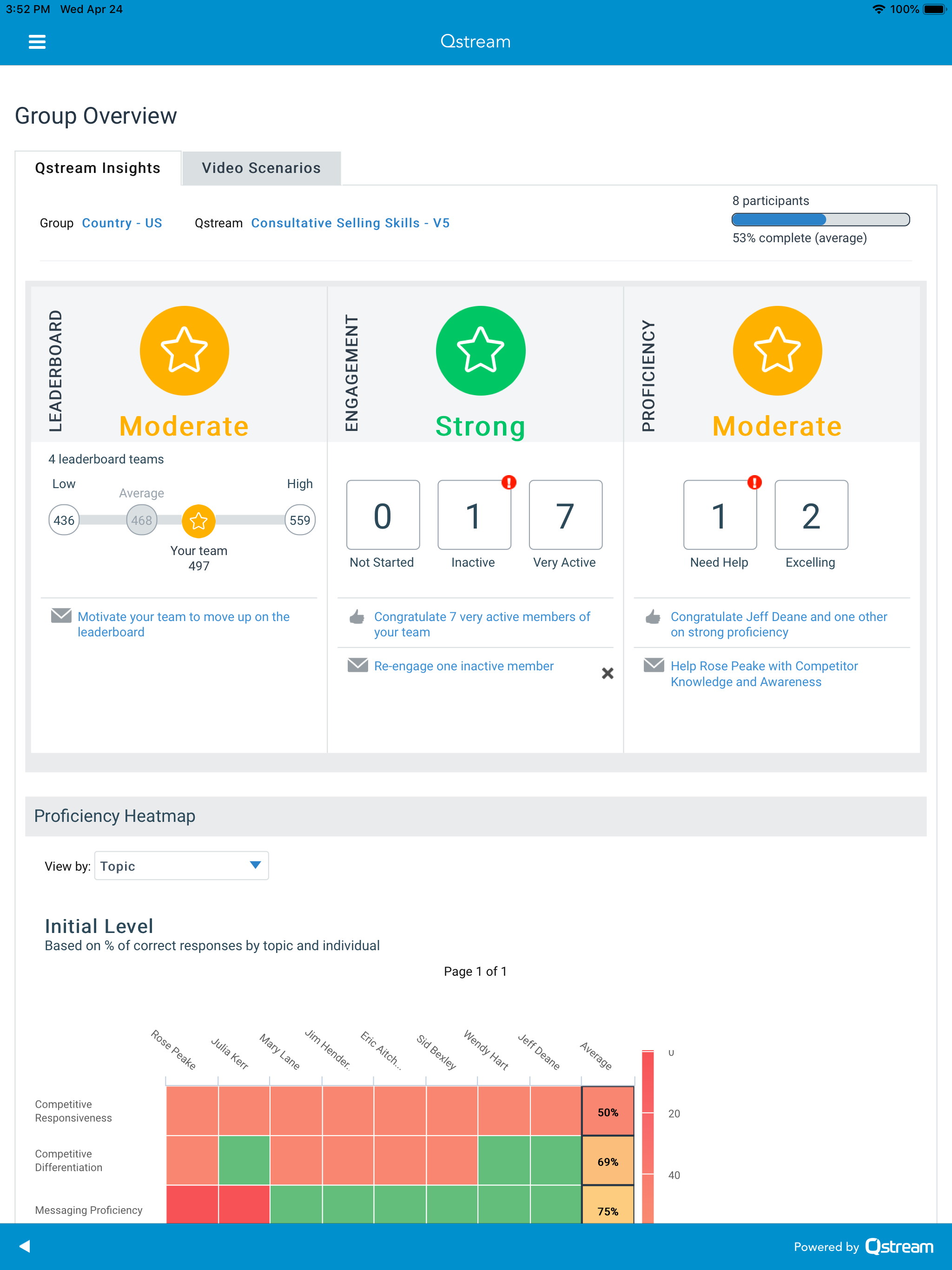Click thumbs-up icon next to Jeff Deane
Viewport: 952px width, 1270px height.
653,616
